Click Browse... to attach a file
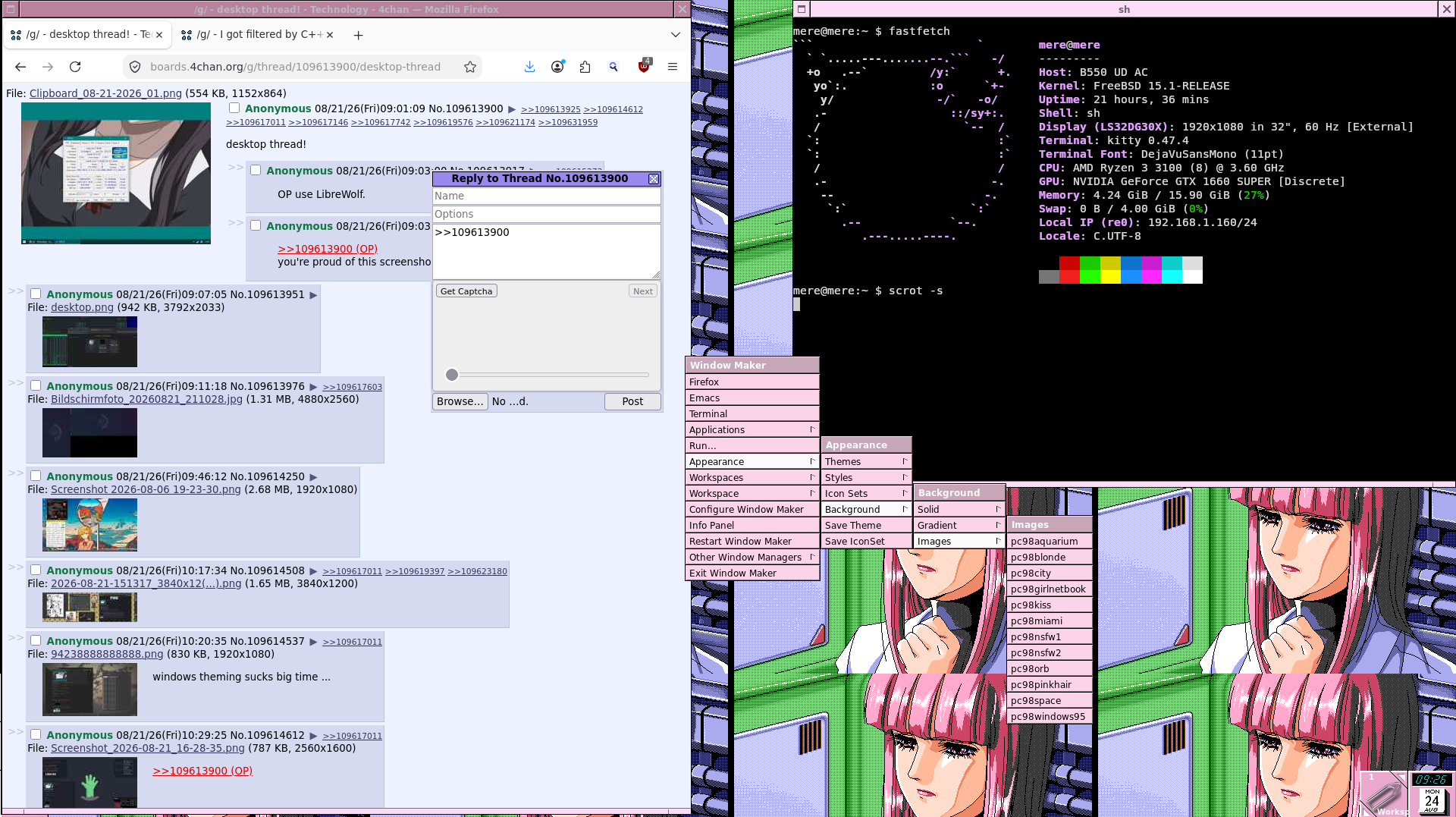1456x817 pixels. (x=460, y=402)
